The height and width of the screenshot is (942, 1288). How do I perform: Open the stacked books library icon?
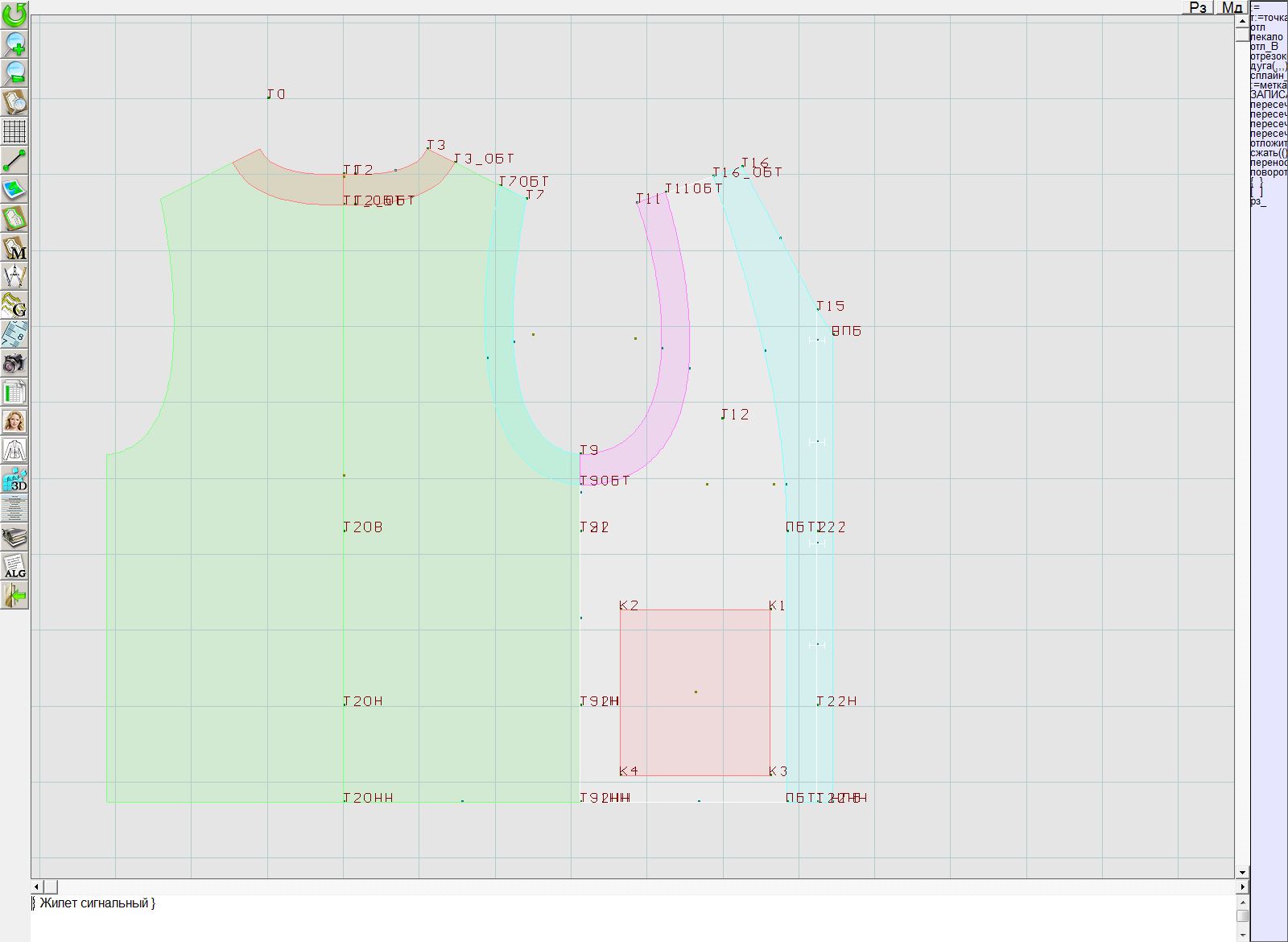pyautogui.click(x=14, y=537)
